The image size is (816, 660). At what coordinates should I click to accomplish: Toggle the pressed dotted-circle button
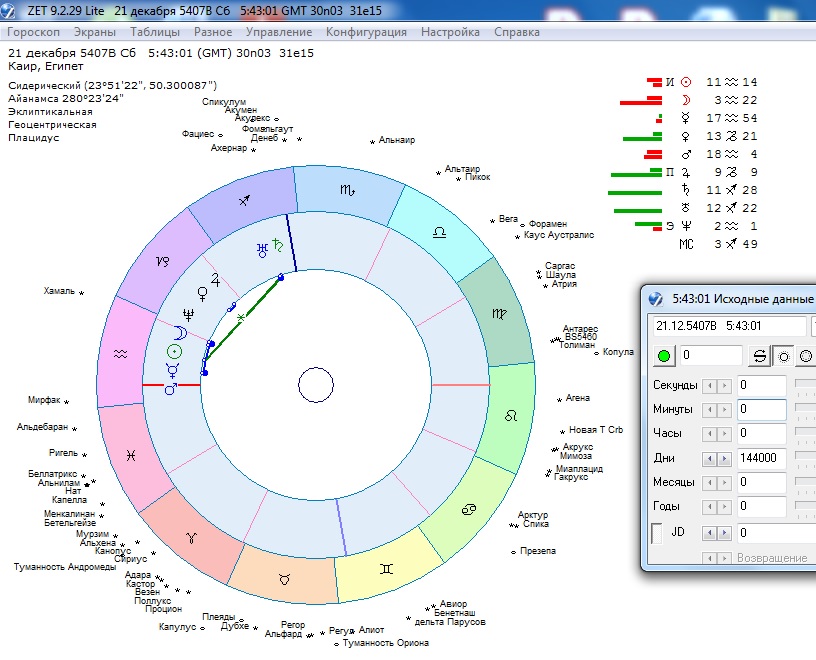783,356
